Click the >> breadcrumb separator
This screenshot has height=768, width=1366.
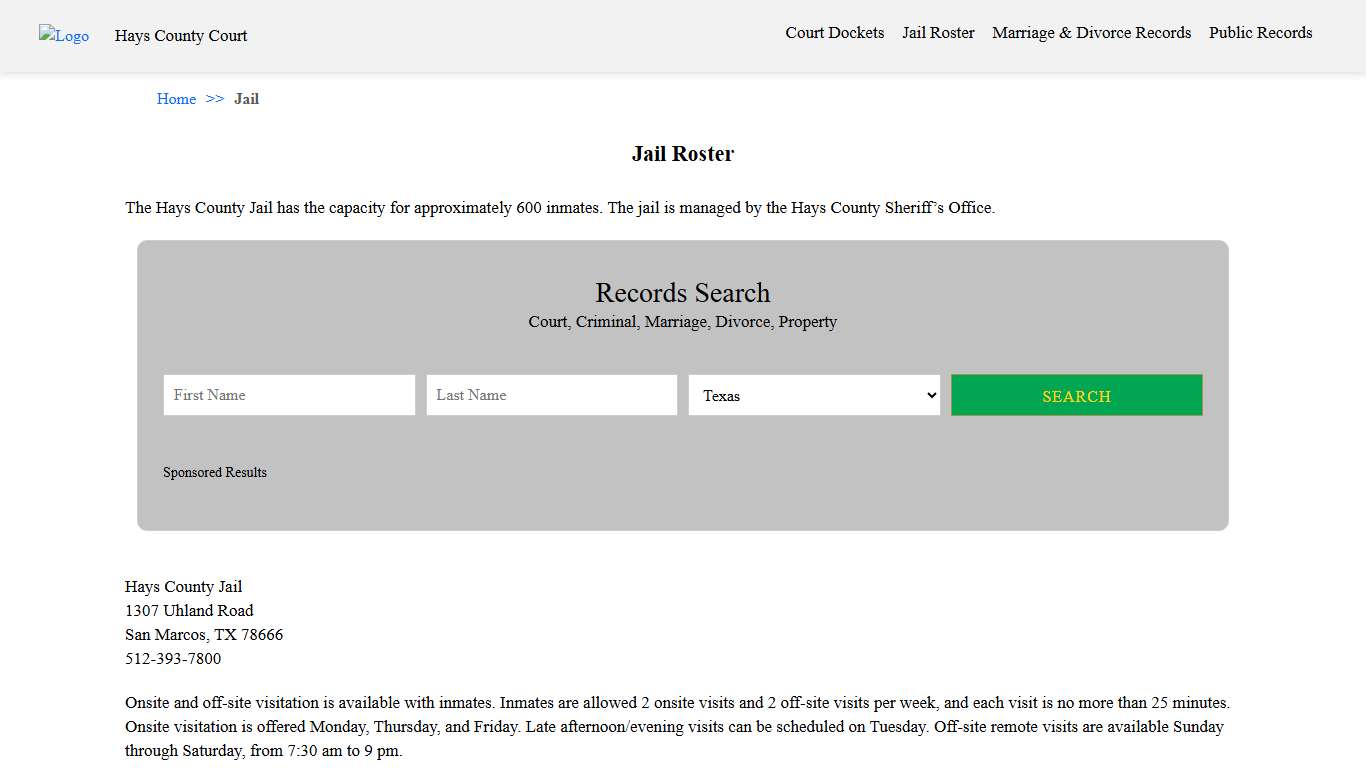[215, 99]
